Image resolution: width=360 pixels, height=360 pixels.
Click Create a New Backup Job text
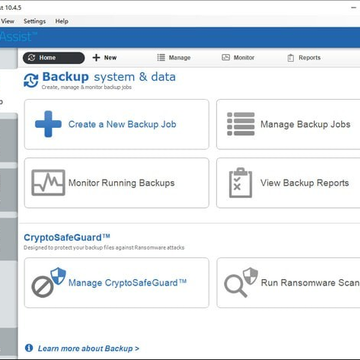[x=122, y=124]
